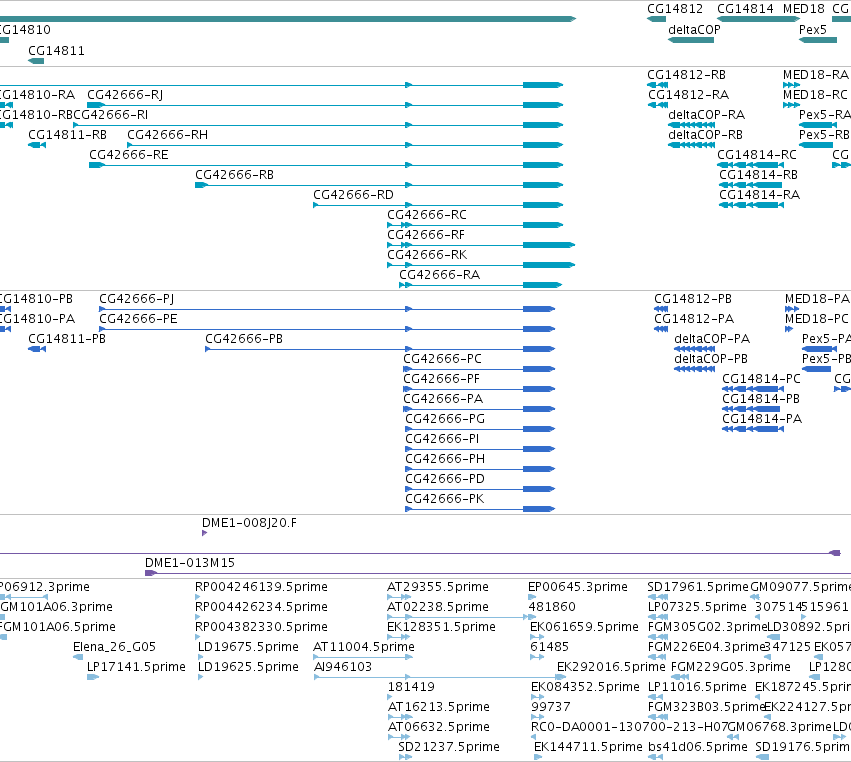Click the CG42666-RI transcript label
The image size is (851, 762).
pyautogui.click(x=111, y=115)
